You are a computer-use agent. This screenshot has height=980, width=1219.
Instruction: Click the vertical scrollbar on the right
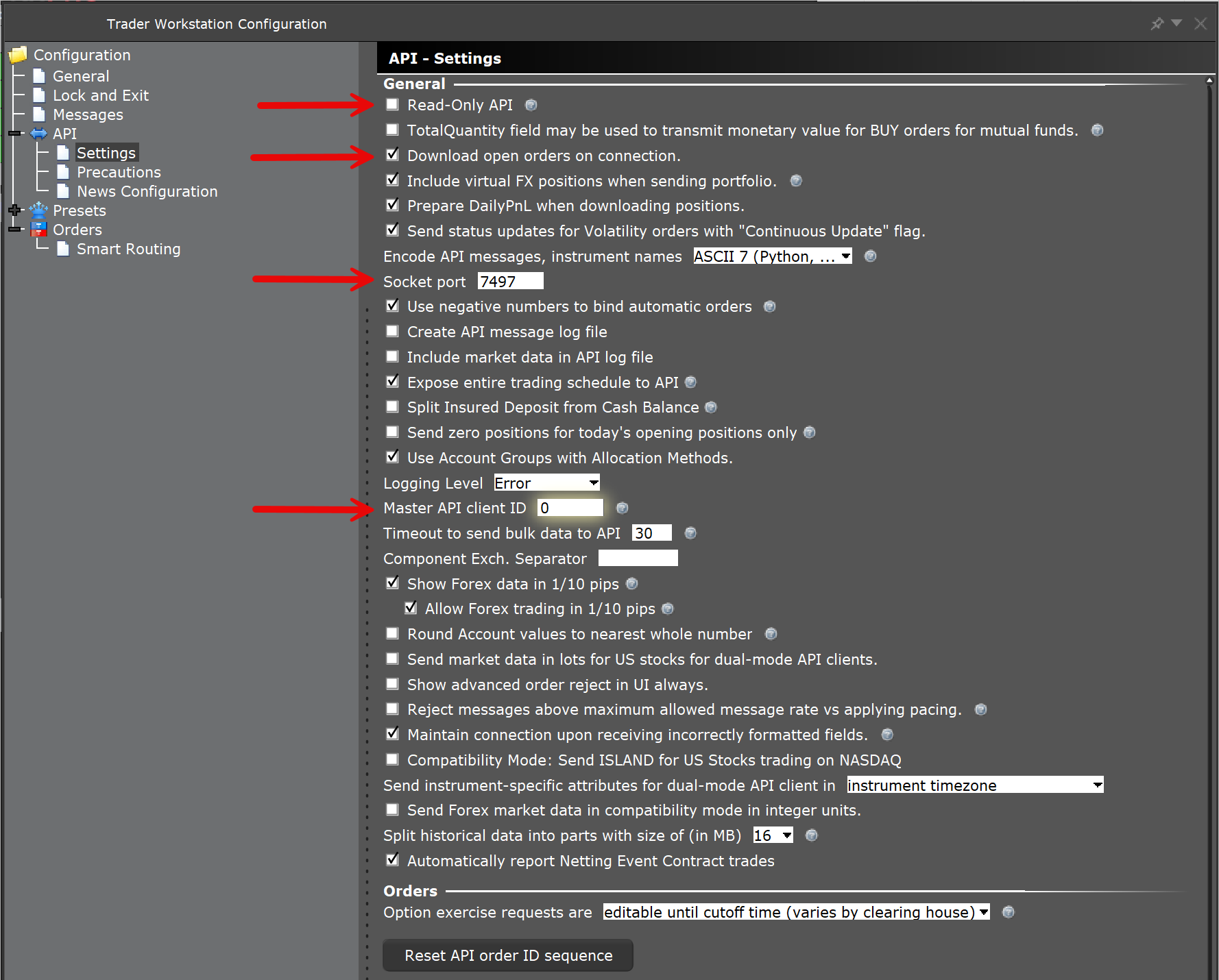tap(1211, 480)
